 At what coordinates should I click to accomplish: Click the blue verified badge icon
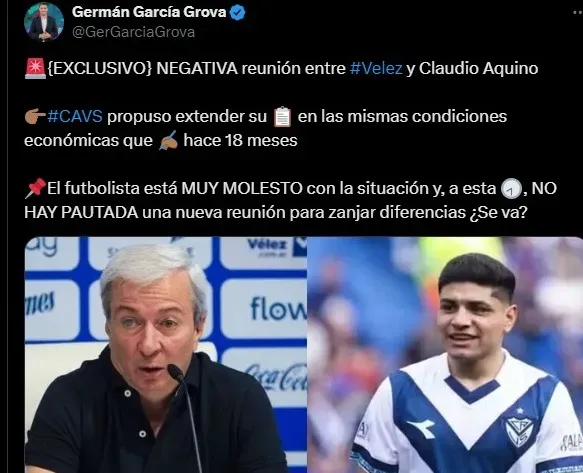coord(237,13)
